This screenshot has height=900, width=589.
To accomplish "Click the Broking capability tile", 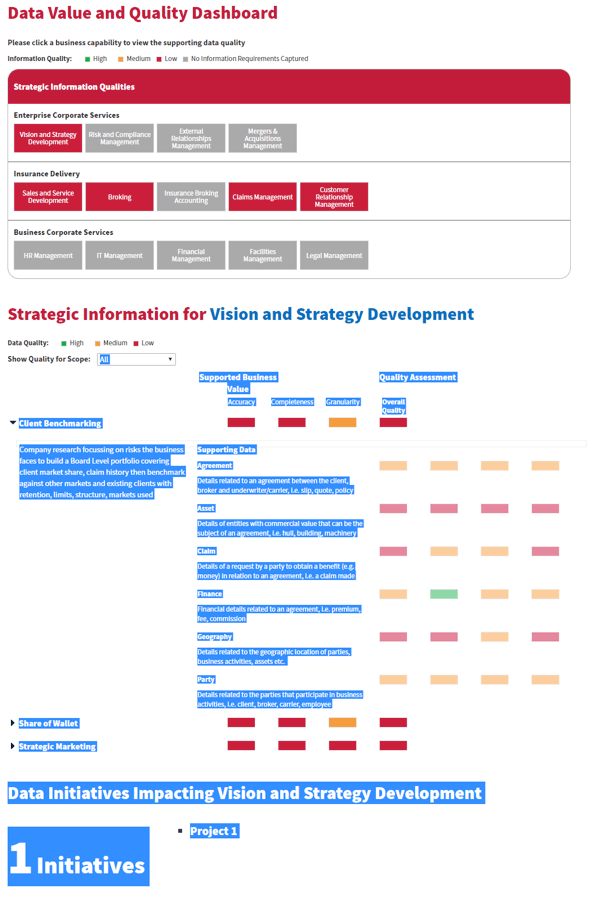I will click(x=119, y=197).
